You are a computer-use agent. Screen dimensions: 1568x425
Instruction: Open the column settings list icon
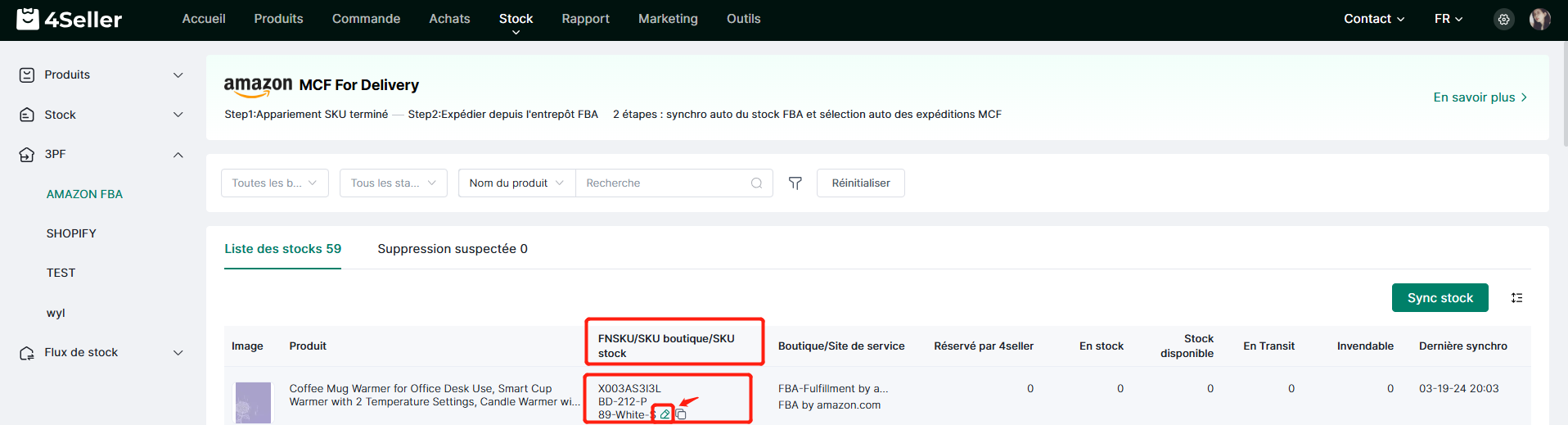[1516, 298]
